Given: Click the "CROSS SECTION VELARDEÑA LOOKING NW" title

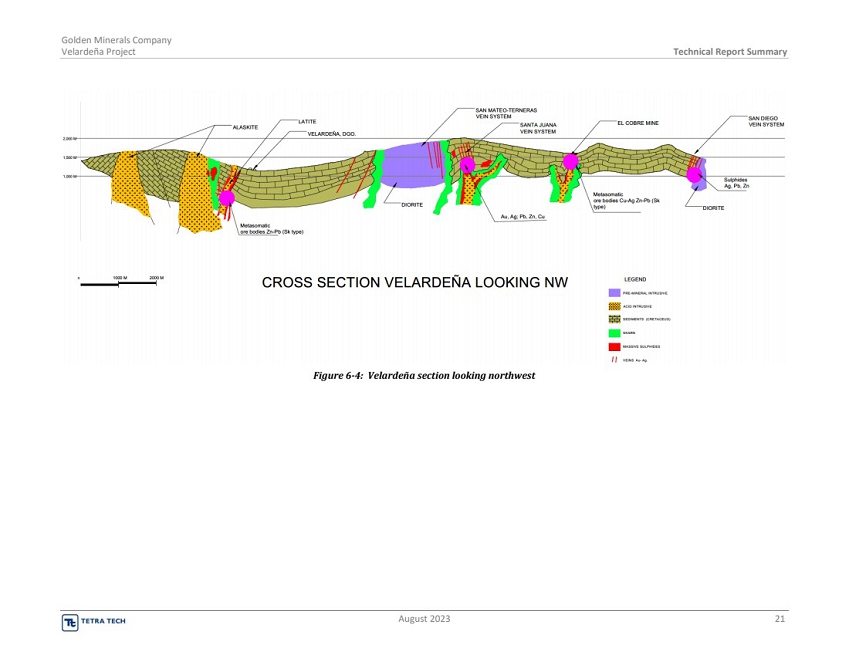Looking at the screenshot, I should (415, 283).
